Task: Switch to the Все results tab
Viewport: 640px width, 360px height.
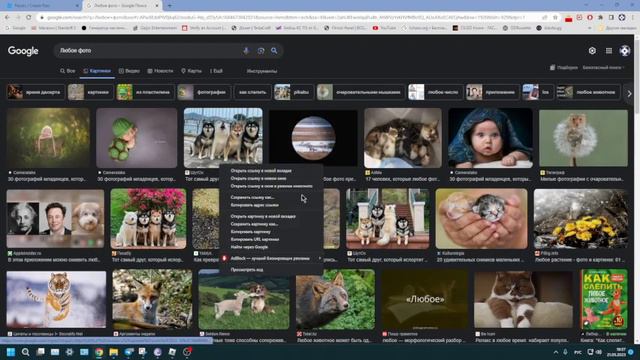Action: (68, 71)
